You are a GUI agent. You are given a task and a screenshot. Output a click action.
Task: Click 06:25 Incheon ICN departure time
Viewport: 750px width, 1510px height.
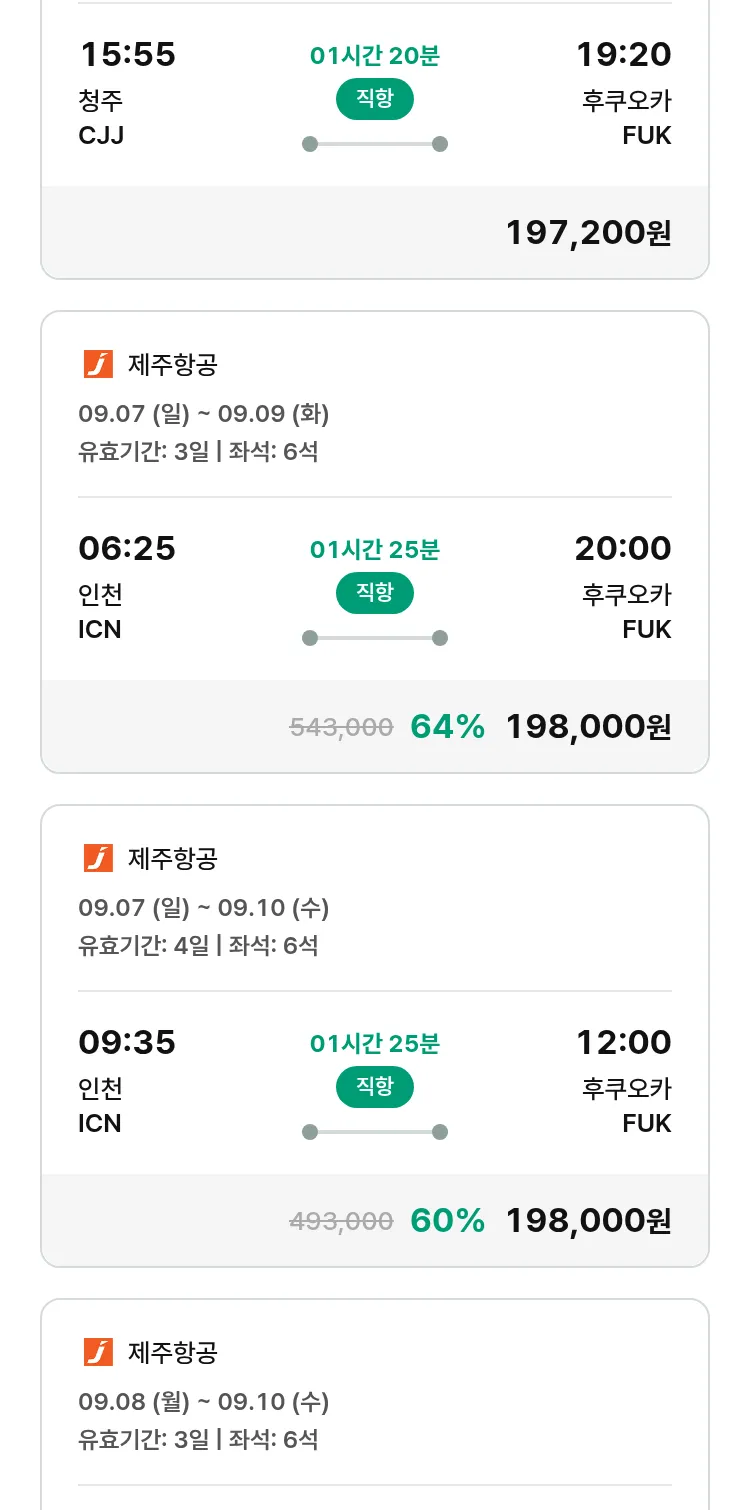tap(127, 549)
